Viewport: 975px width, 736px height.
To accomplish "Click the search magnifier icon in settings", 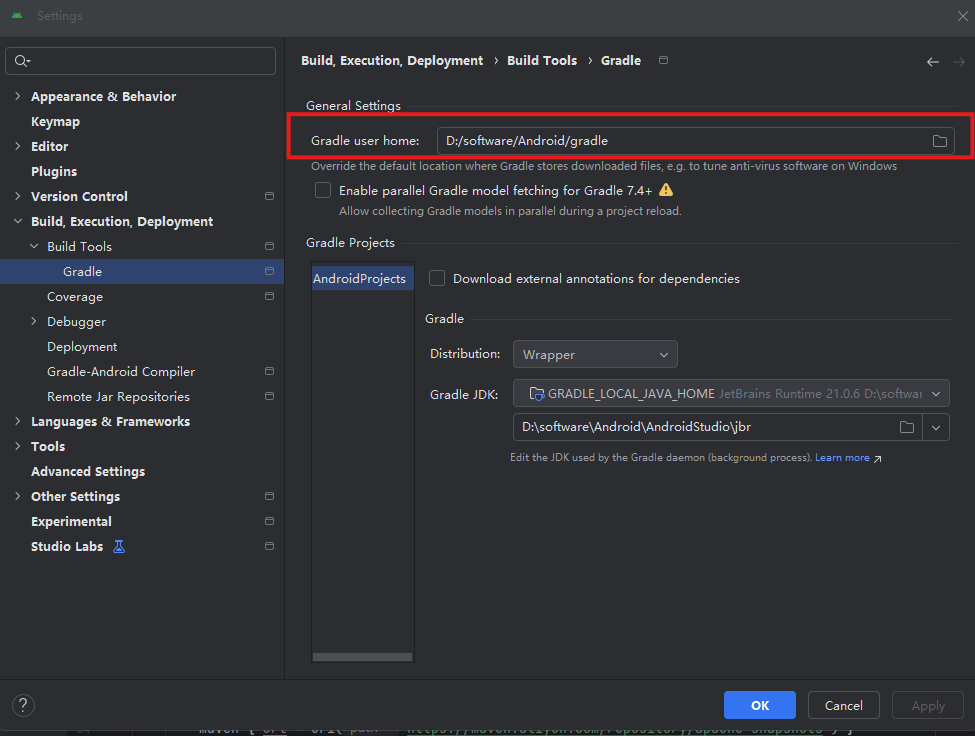I will (22, 61).
